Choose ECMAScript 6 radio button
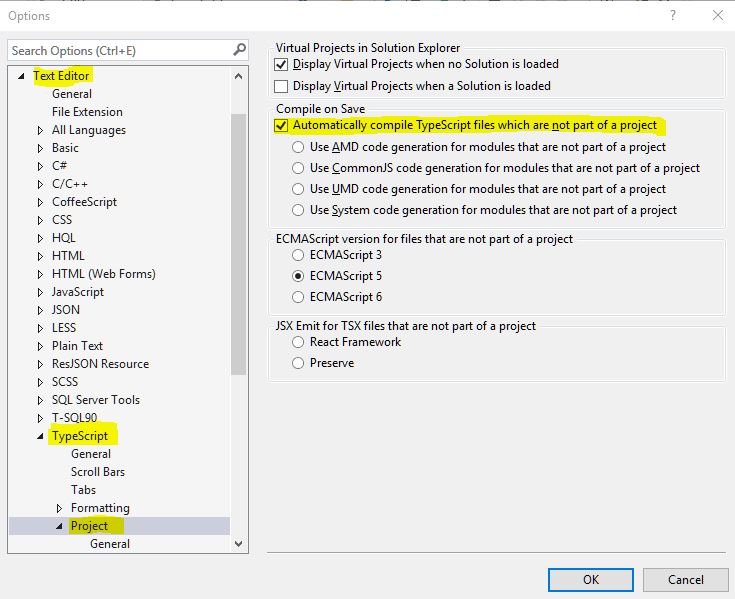Viewport: 735px width, 599px height. point(298,297)
